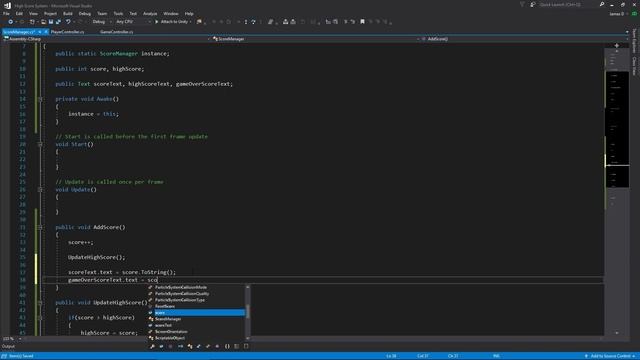Open the Edit menu
This screenshot has height=360, width=640.
(19, 13)
